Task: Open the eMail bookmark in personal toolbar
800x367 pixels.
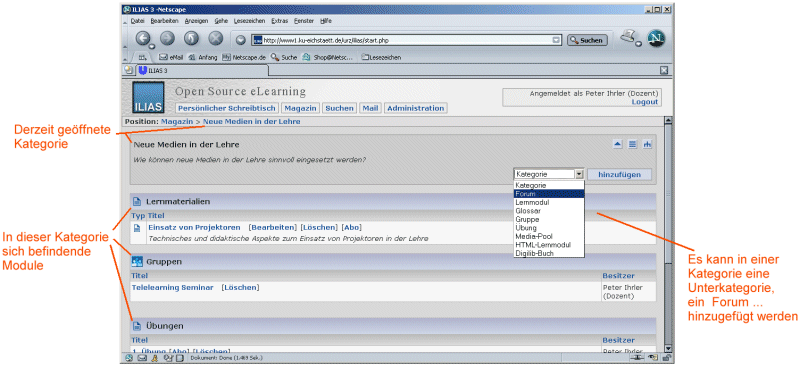Action: pyautogui.click(x=171, y=58)
